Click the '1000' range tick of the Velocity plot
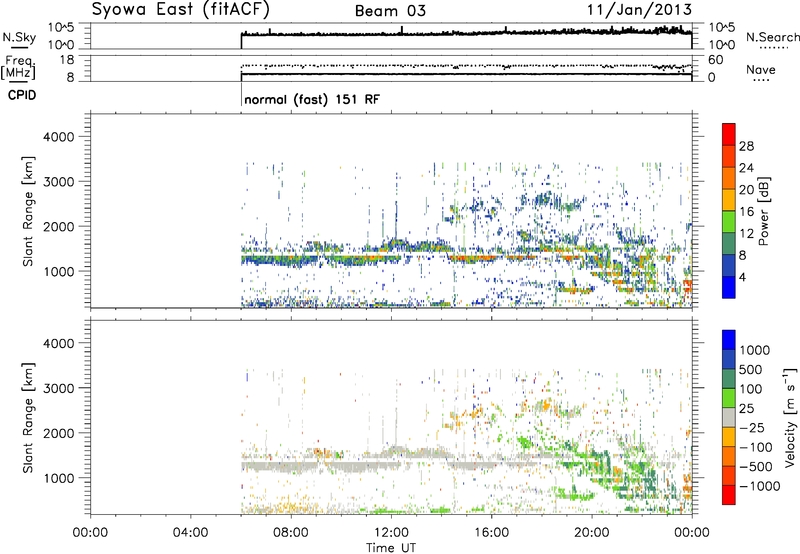800x554 pixels. click(58, 478)
